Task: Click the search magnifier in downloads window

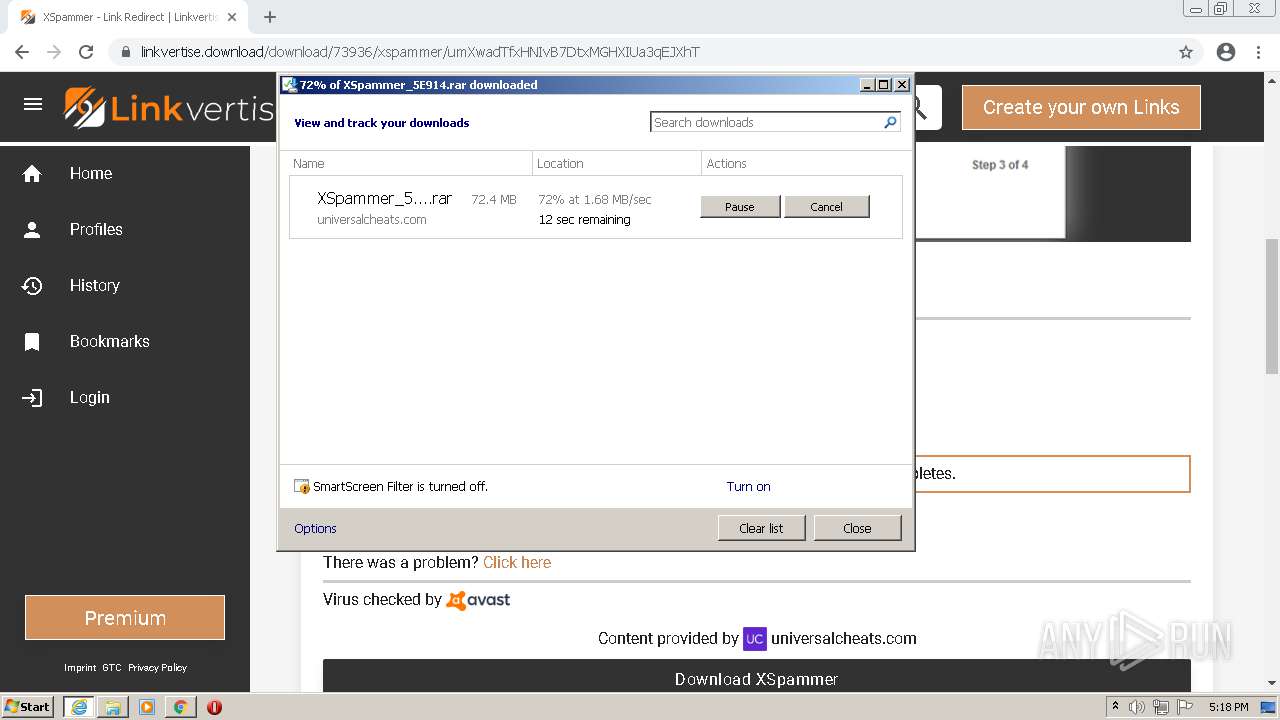Action: [x=890, y=122]
